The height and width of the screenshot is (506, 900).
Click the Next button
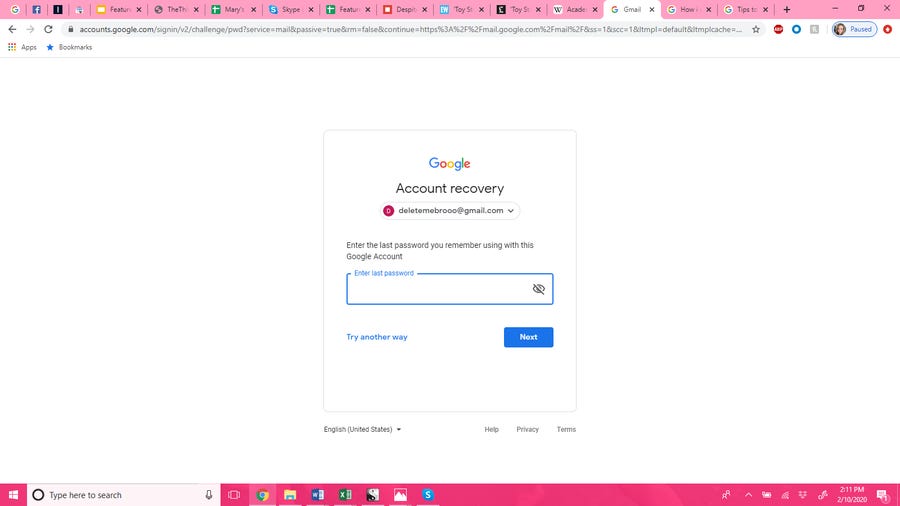[528, 337]
